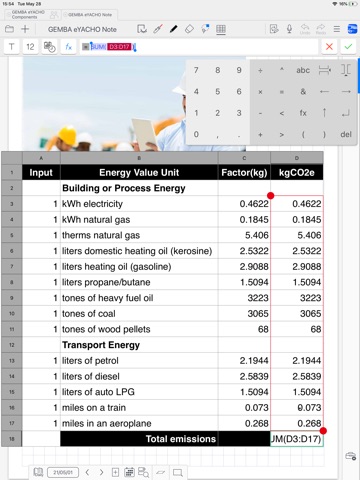This screenshot has height=480, width=360.
Task: Open the daily notebook icon in bottom bar
Action: 38,472
